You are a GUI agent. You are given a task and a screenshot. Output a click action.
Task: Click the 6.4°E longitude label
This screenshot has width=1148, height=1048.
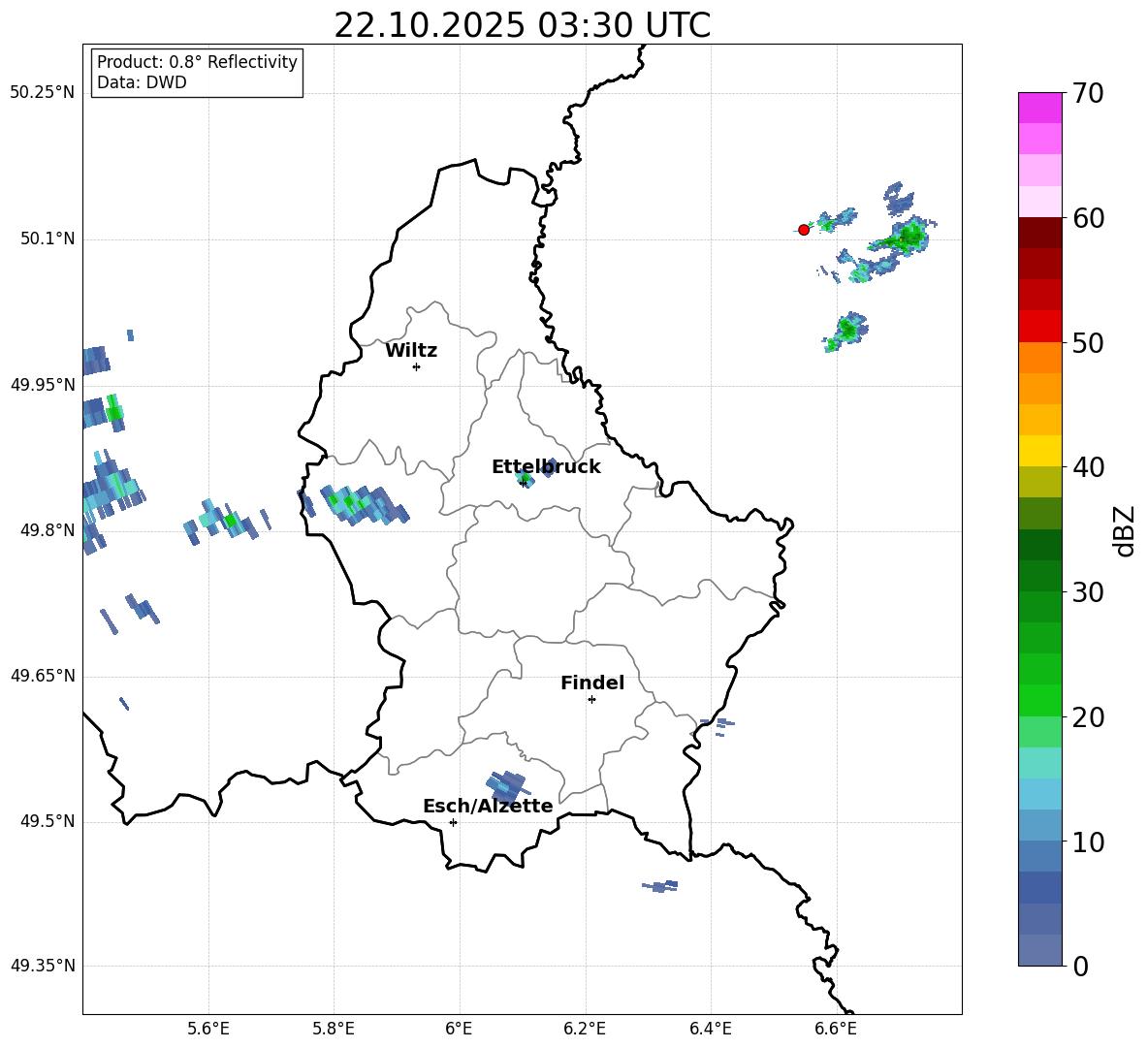[x=710, y=1029]
